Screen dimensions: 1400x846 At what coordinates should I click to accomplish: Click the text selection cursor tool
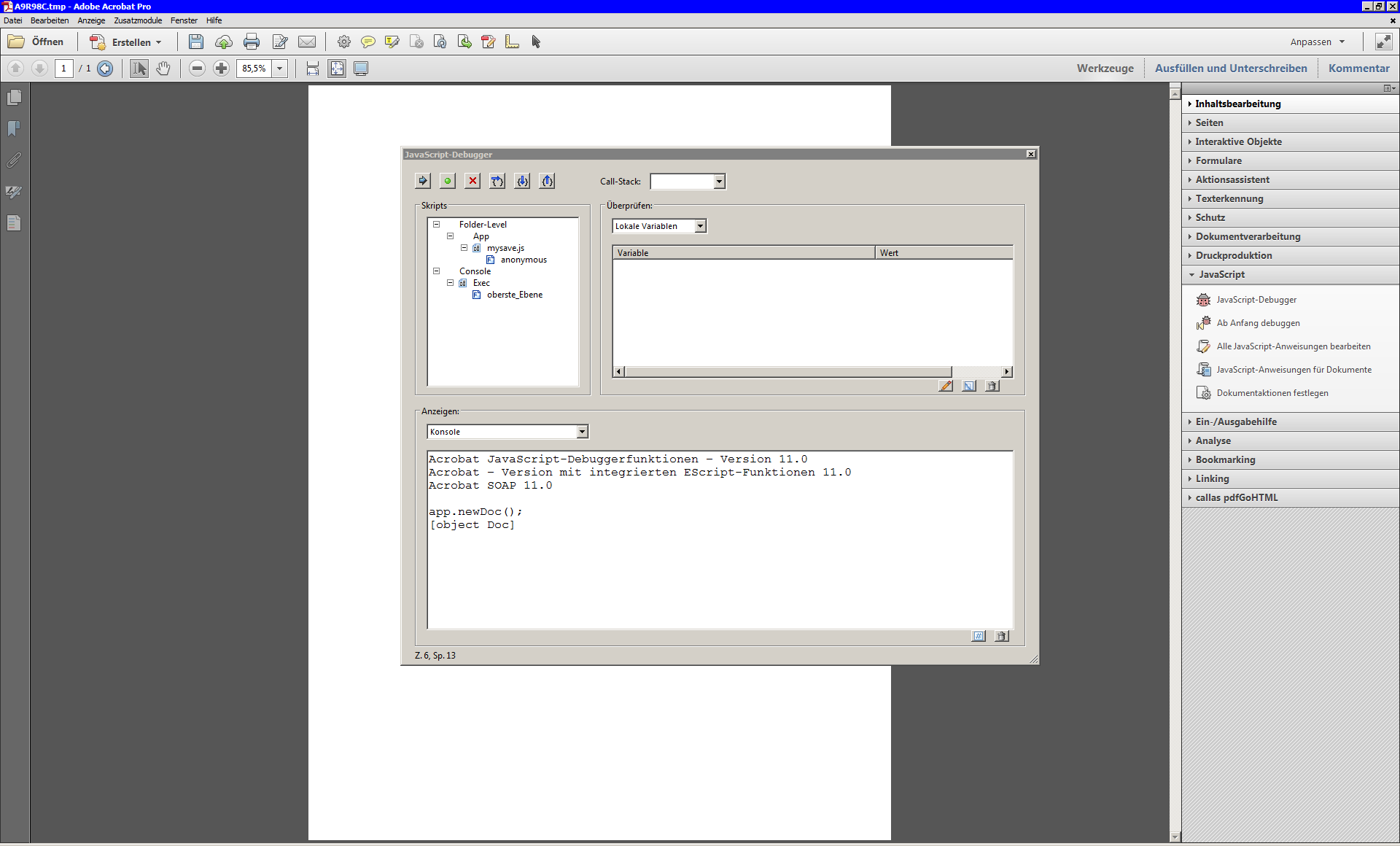[x=139, y=69]
